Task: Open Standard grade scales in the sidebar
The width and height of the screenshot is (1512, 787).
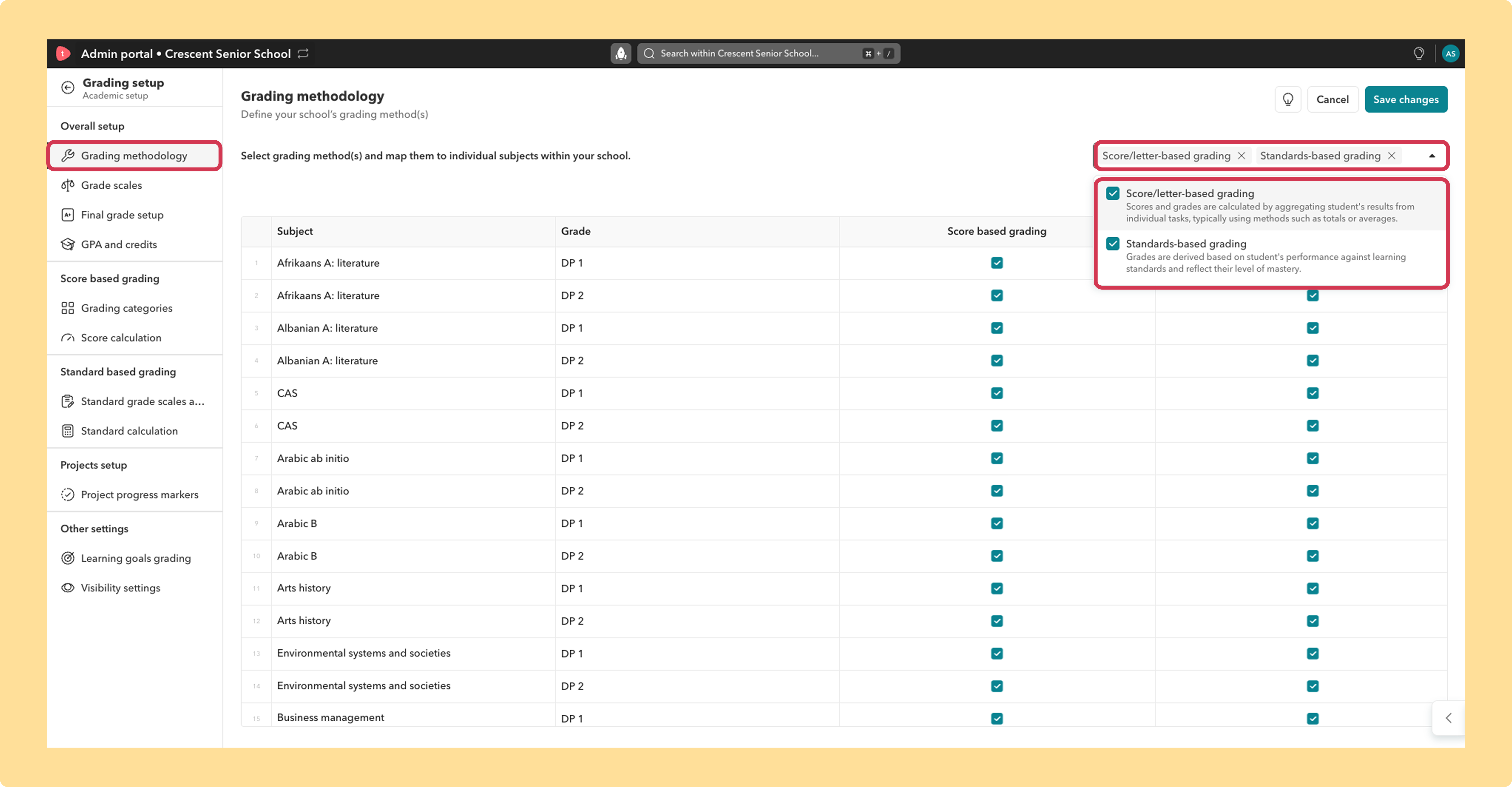Action: [134, 402]
